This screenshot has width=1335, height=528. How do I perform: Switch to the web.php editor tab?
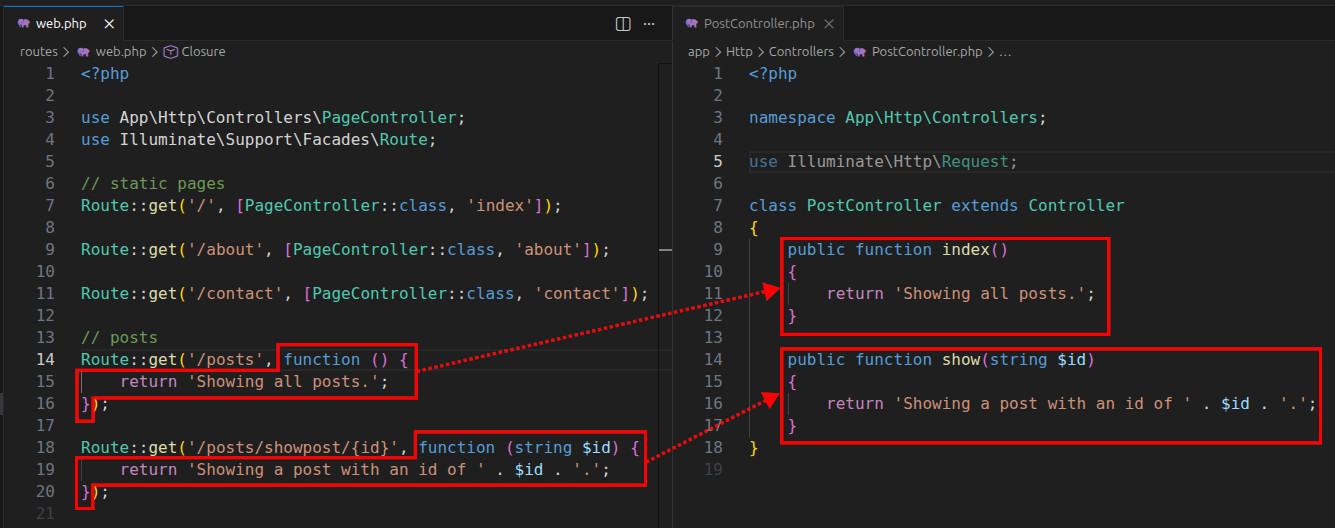click(x=62, y=23)
